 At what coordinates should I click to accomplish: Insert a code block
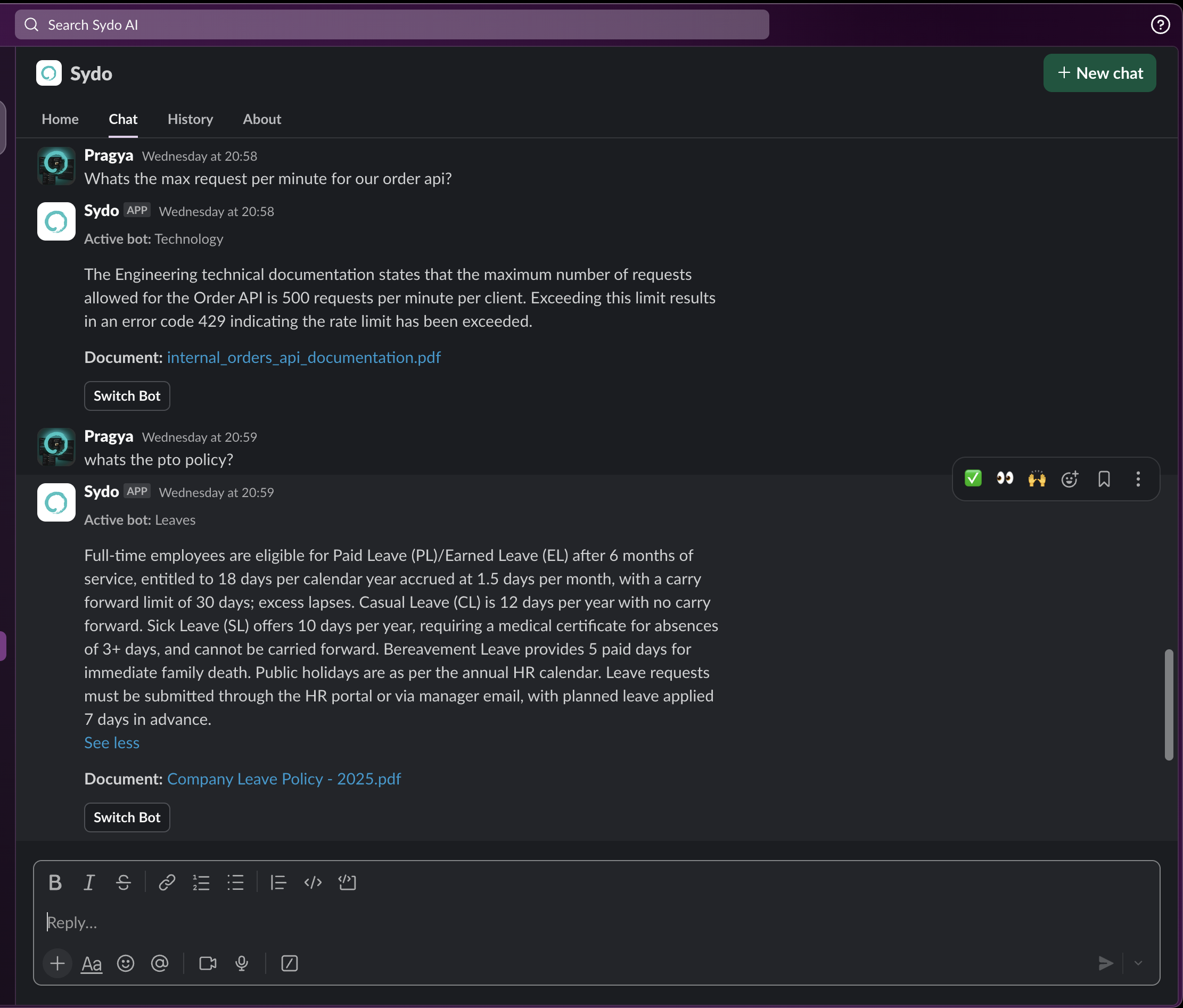tap(347, 882)
